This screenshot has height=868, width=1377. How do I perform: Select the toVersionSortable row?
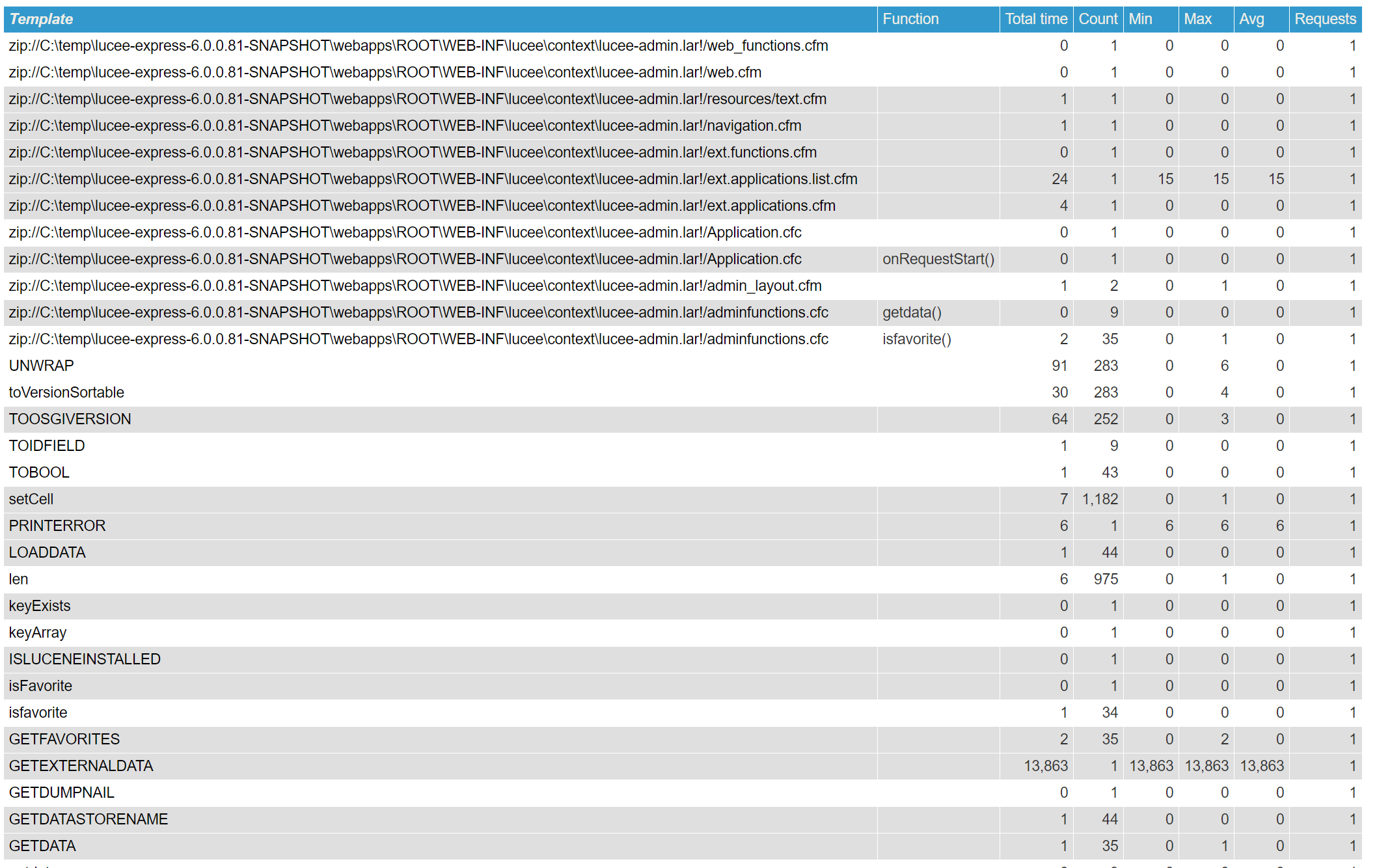click(x=66, y=392)
